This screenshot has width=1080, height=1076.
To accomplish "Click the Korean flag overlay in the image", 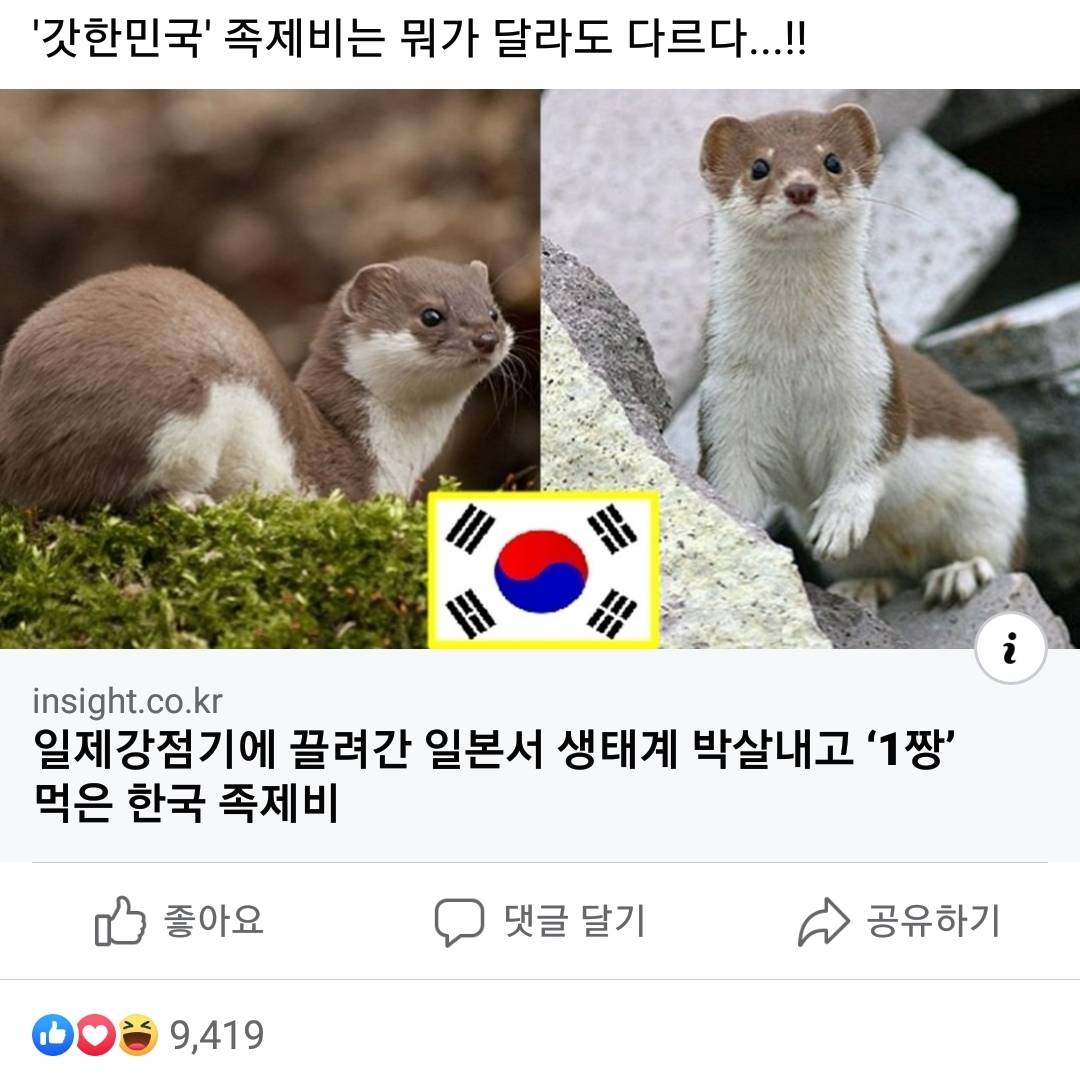I will point(543,570).
